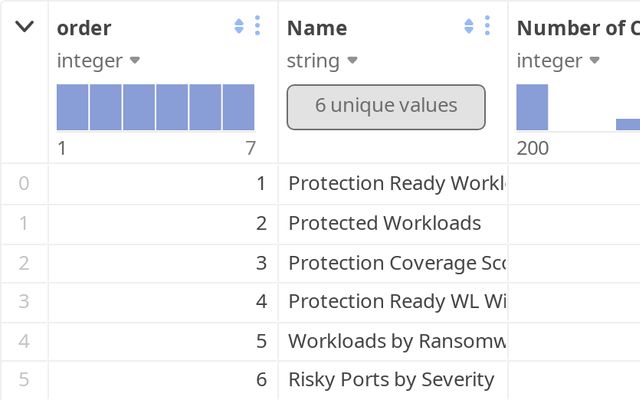Image resolution: width=640 pixels, height=400 pixels.
Task: Click Protection Coverage Score cell
Action: click(393, 263)
